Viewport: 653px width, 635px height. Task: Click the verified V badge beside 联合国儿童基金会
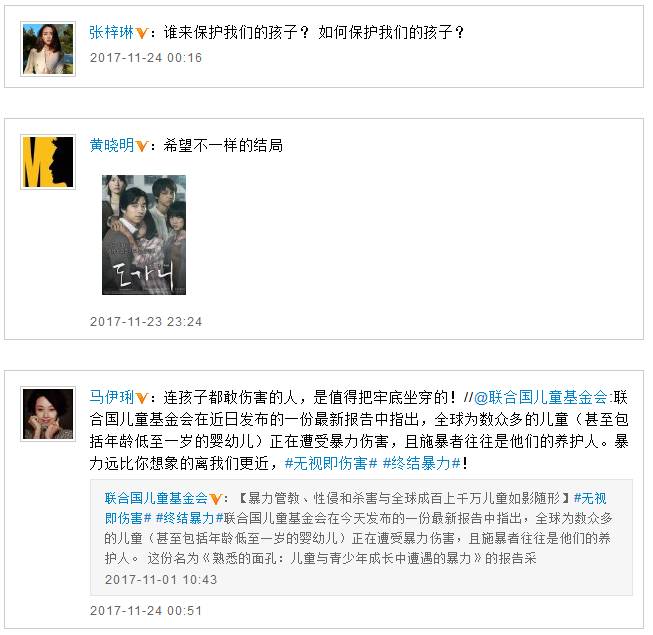[x=215, y=499]
